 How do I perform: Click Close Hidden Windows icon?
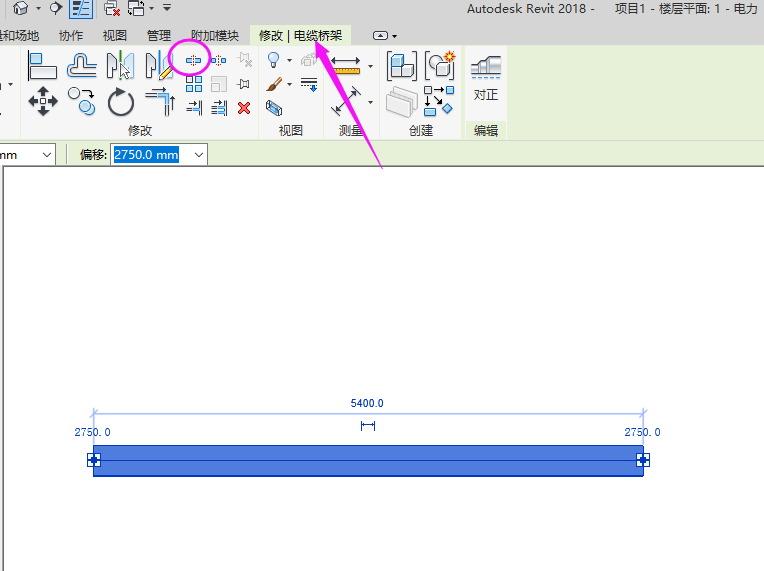point(112,8)
